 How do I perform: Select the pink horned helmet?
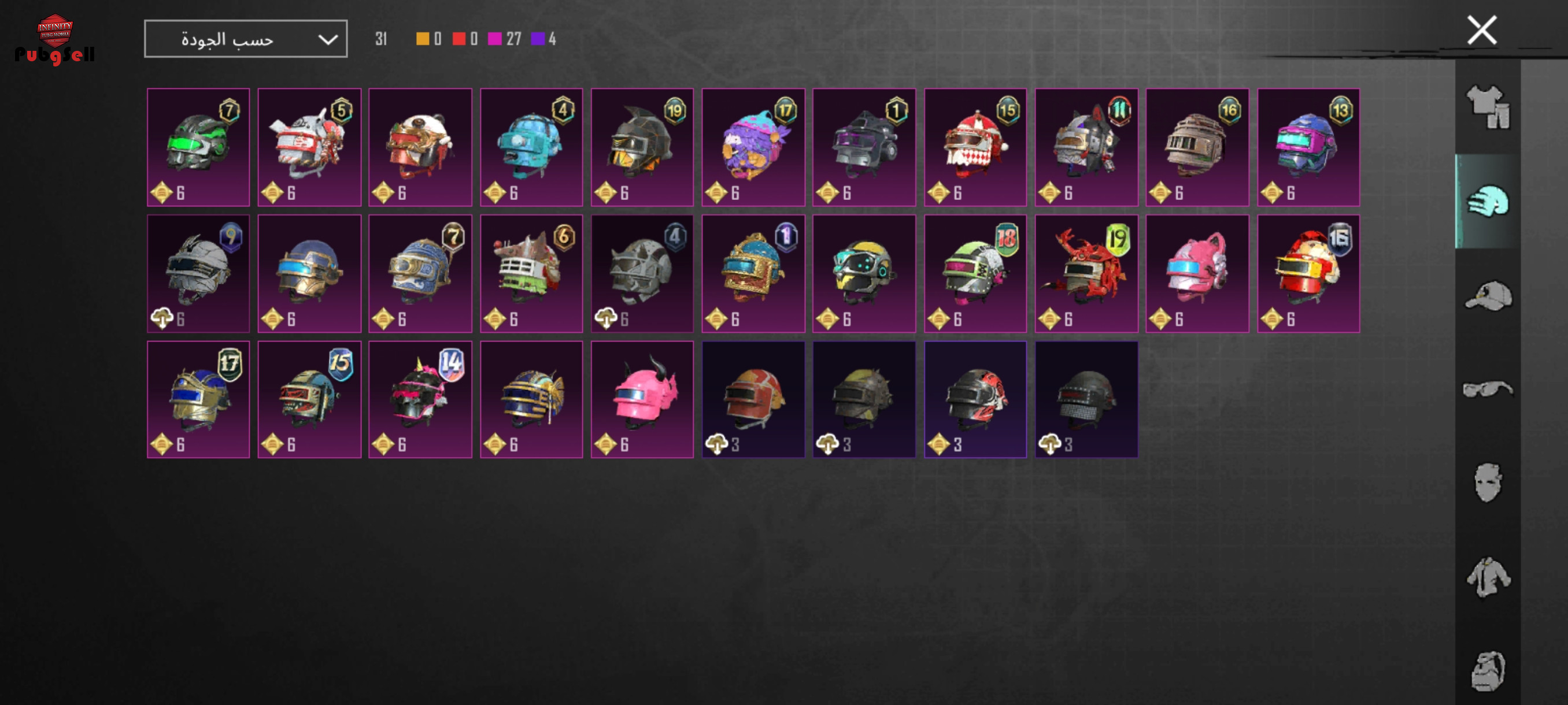point(642,399)
